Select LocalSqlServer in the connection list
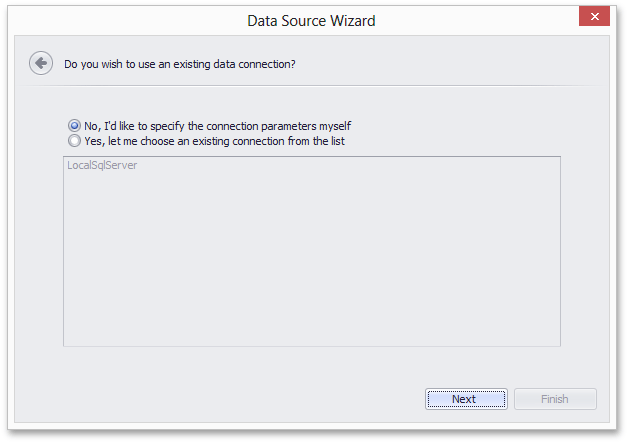Image resolution: width=630 pixels, height=445 pixels. pos(102,165)
